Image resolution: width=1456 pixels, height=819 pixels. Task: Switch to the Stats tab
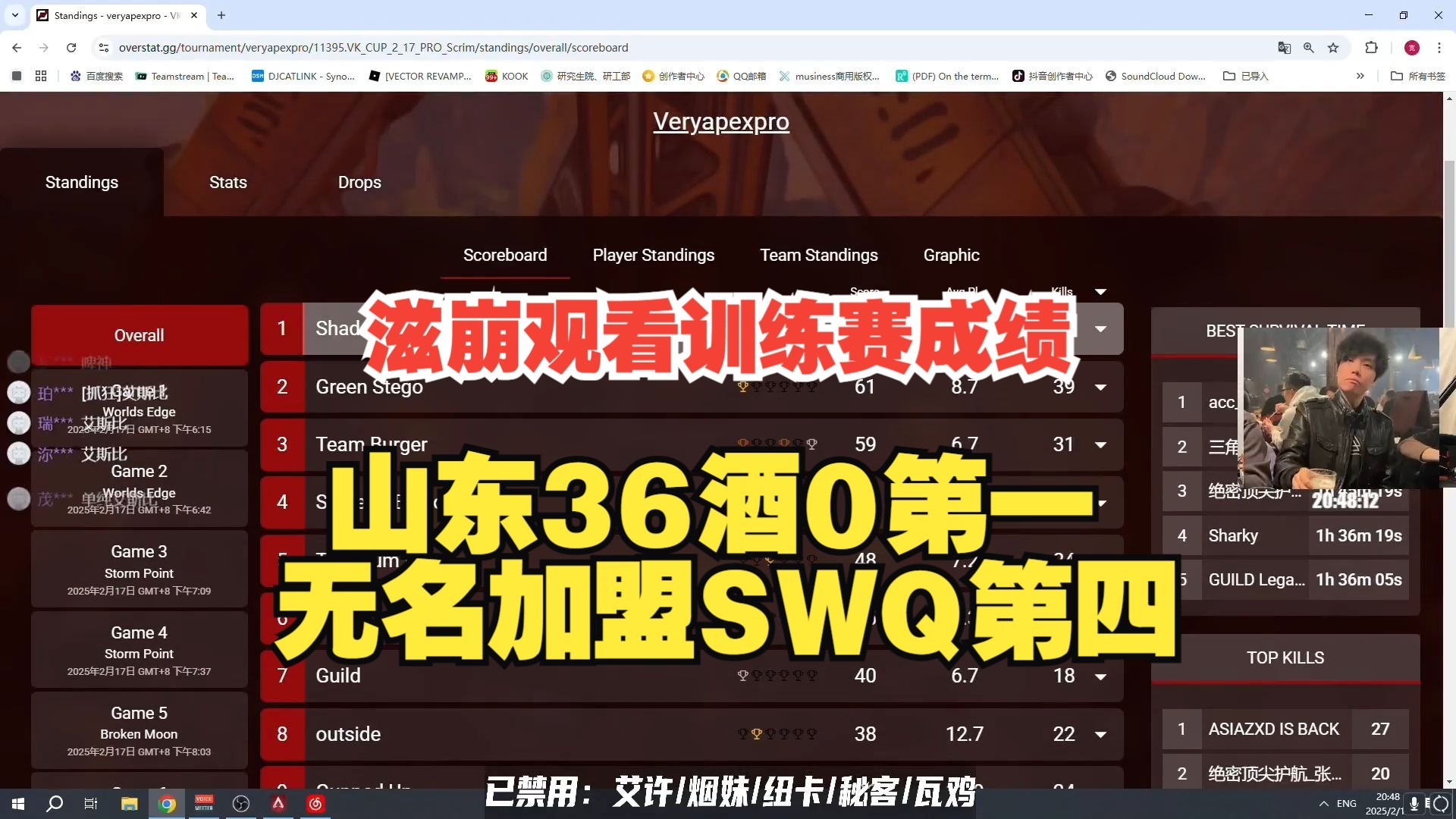point(228,182)
